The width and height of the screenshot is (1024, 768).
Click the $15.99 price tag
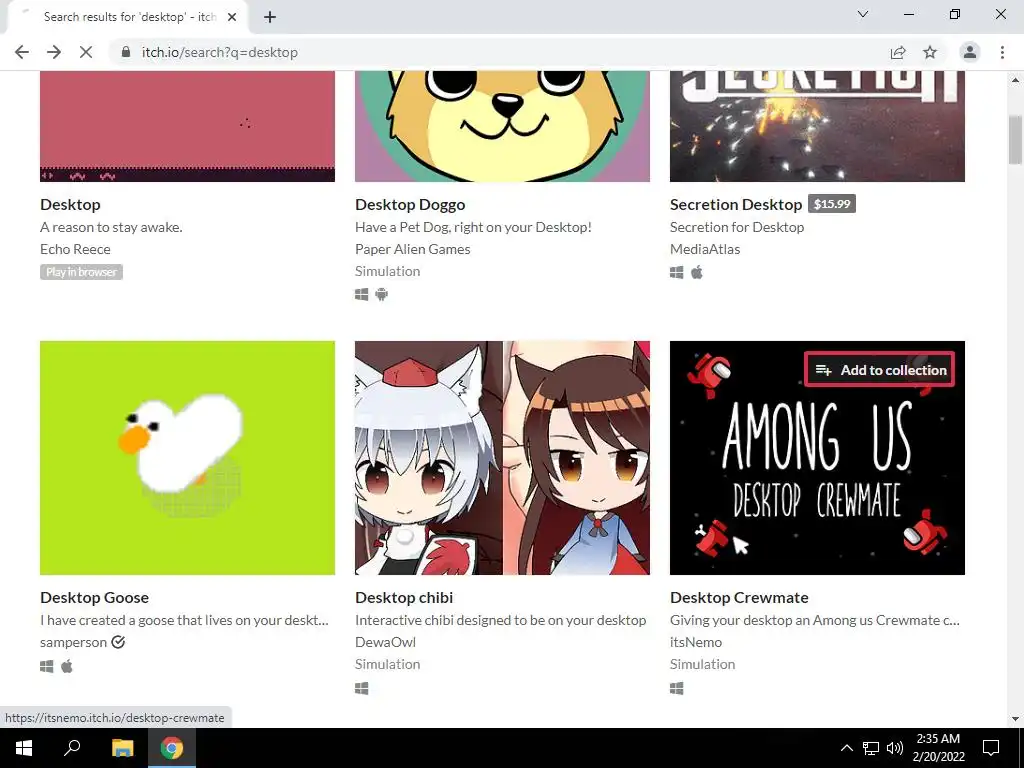(x=832, y=204)
